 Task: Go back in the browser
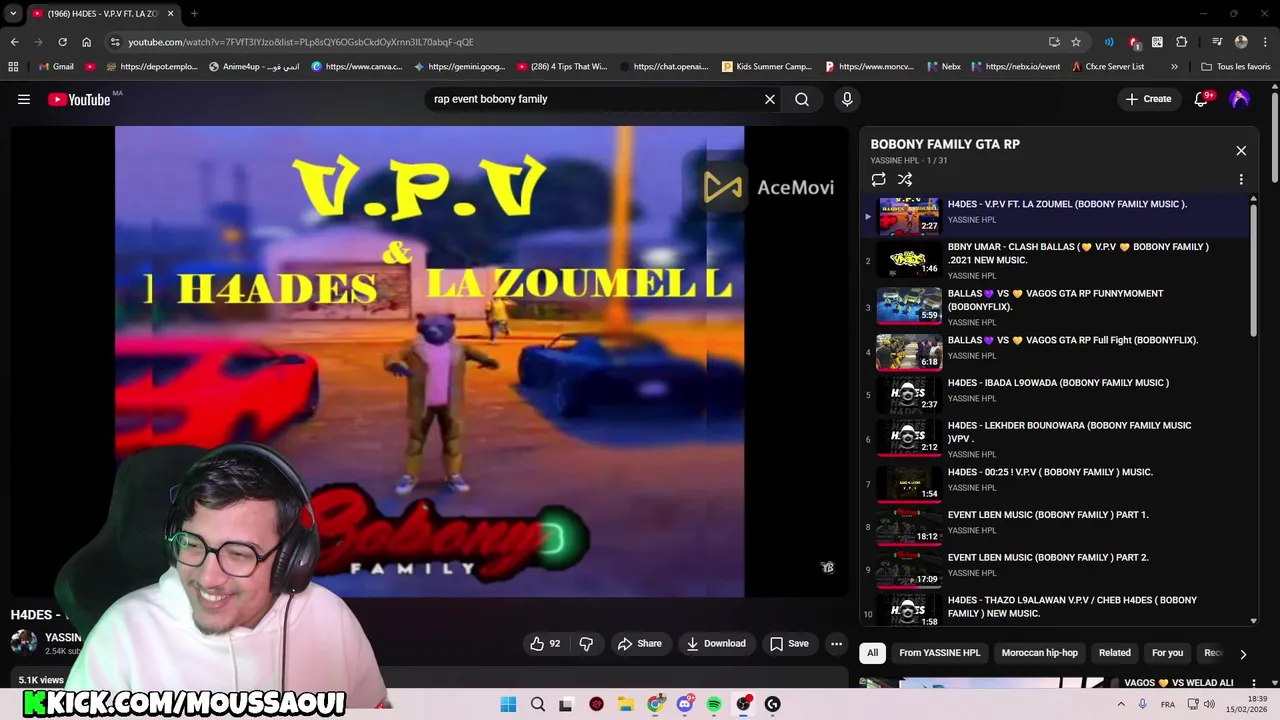(x=14, y=42)
